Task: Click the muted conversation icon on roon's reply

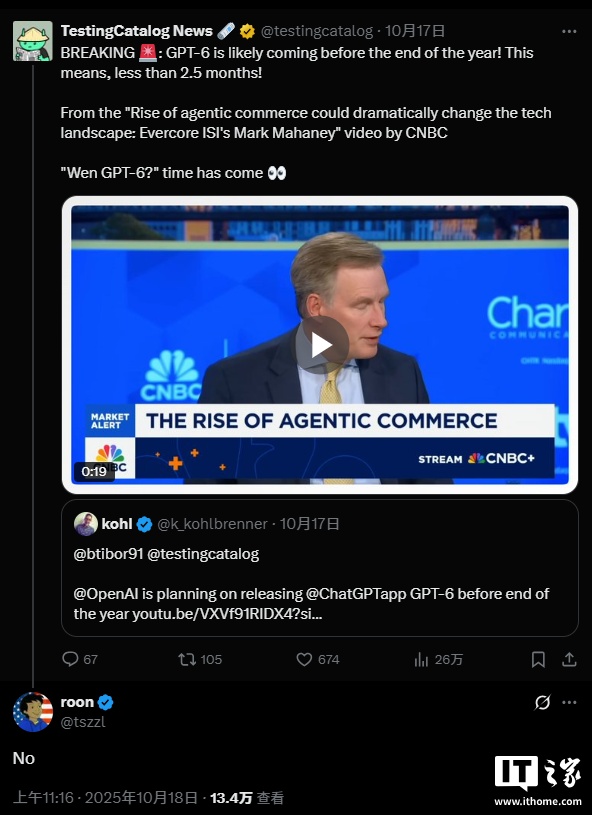Action: [x=542, y=702]
